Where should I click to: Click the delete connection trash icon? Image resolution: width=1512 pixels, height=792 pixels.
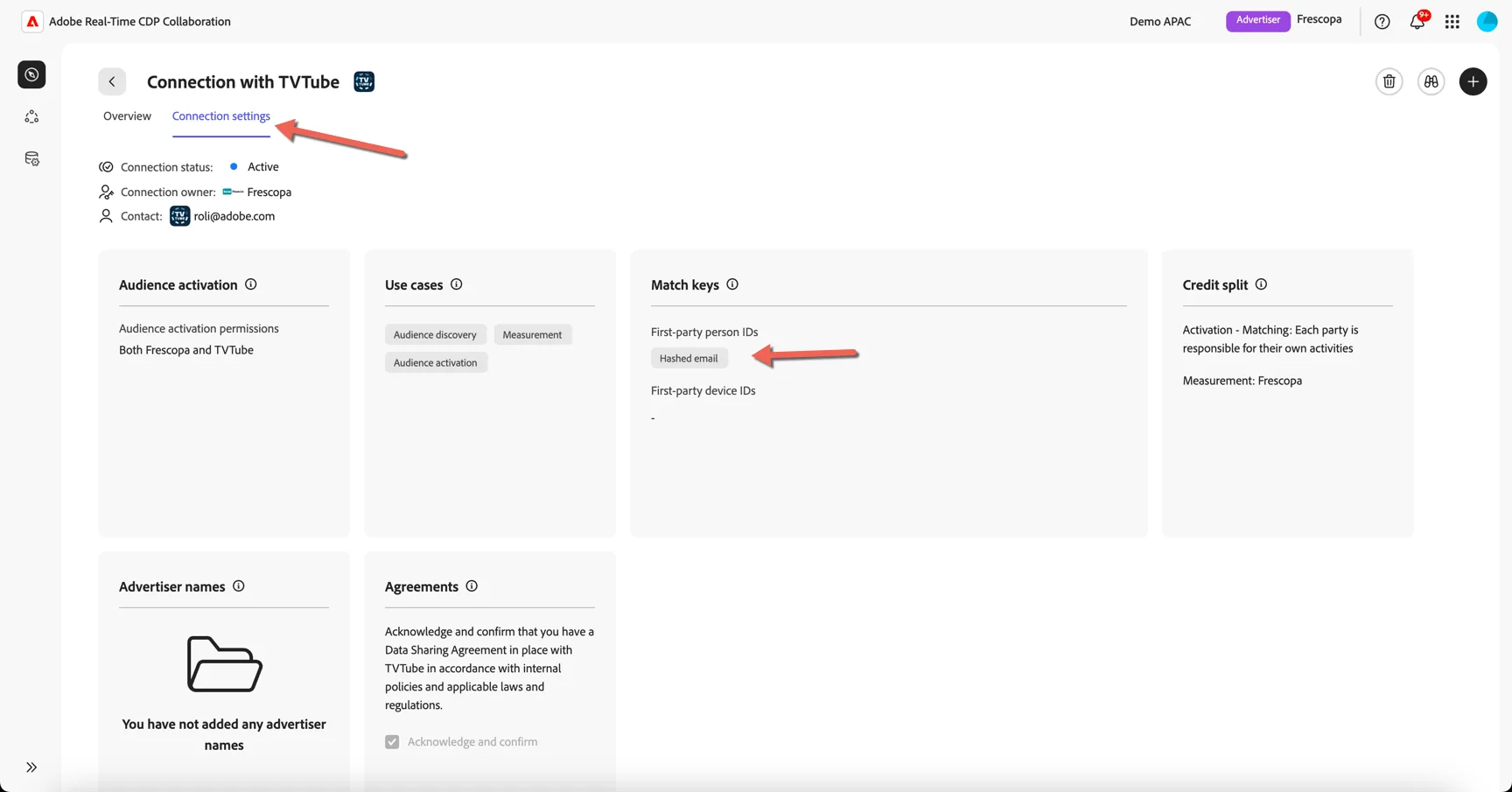(1389, 81)
